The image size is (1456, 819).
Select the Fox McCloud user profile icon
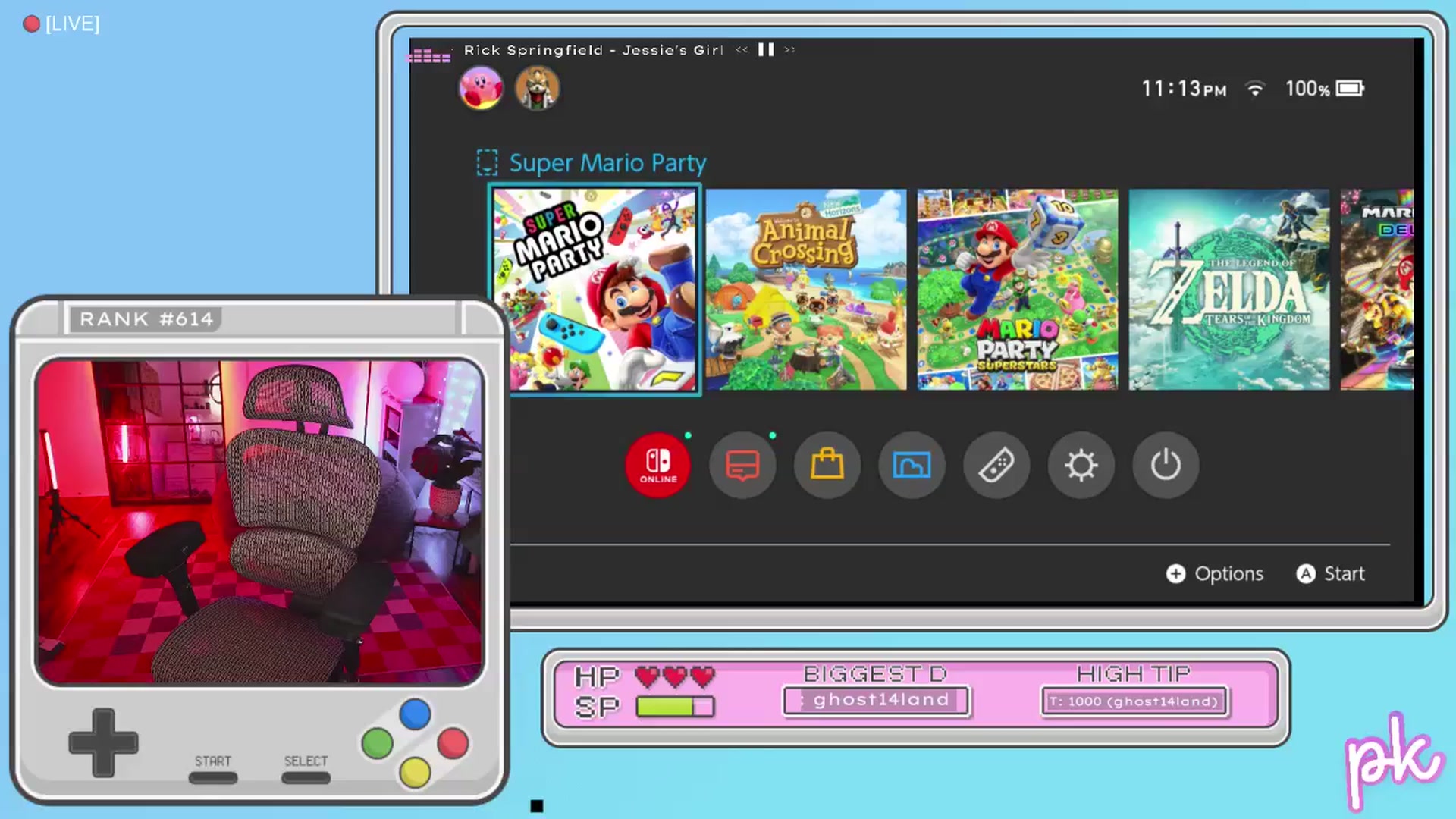point(538,88)
